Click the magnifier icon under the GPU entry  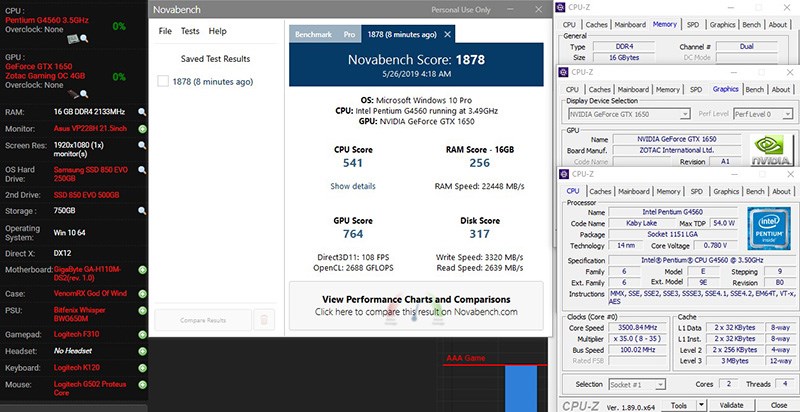84,94
